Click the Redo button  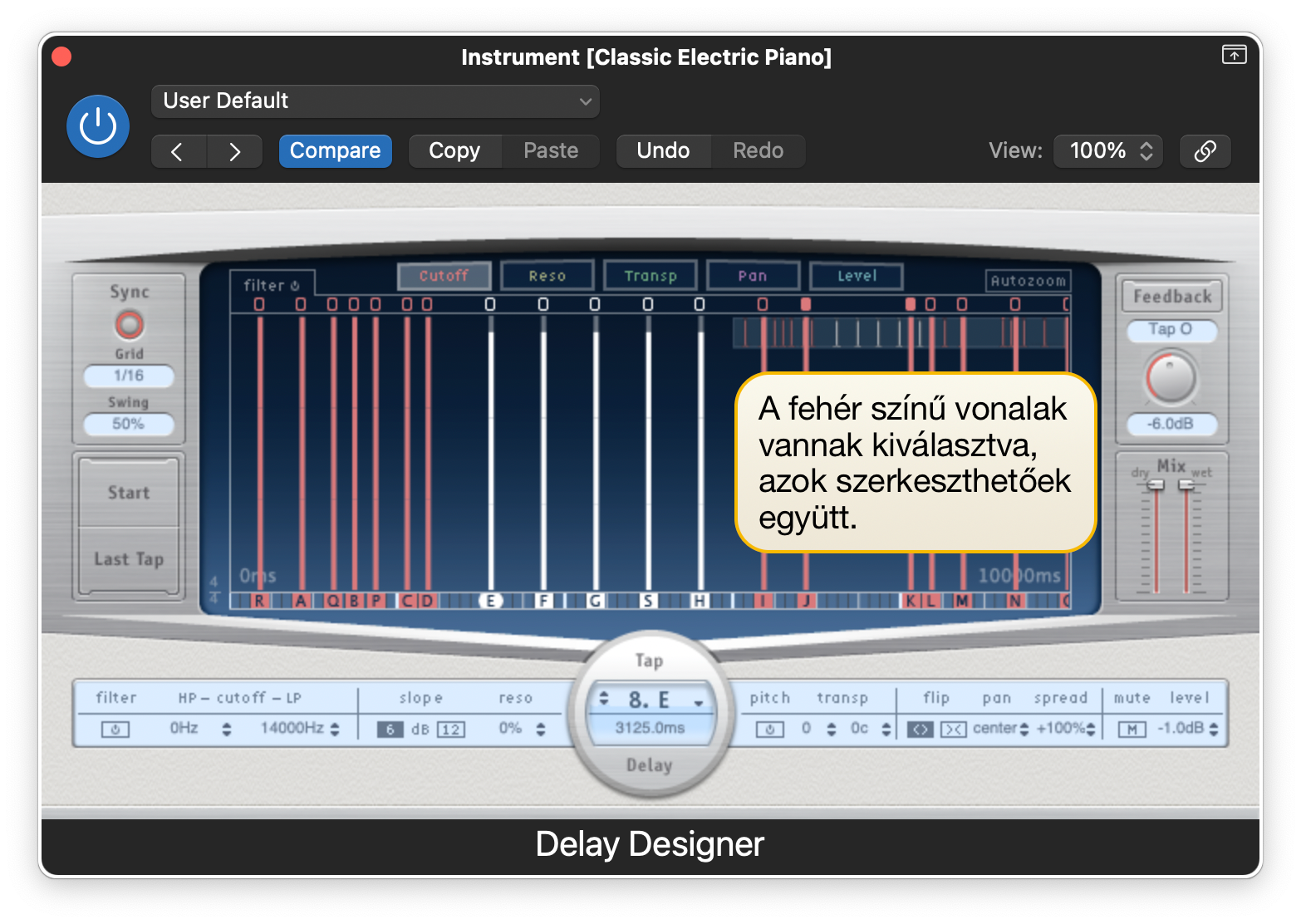point(759,151)
